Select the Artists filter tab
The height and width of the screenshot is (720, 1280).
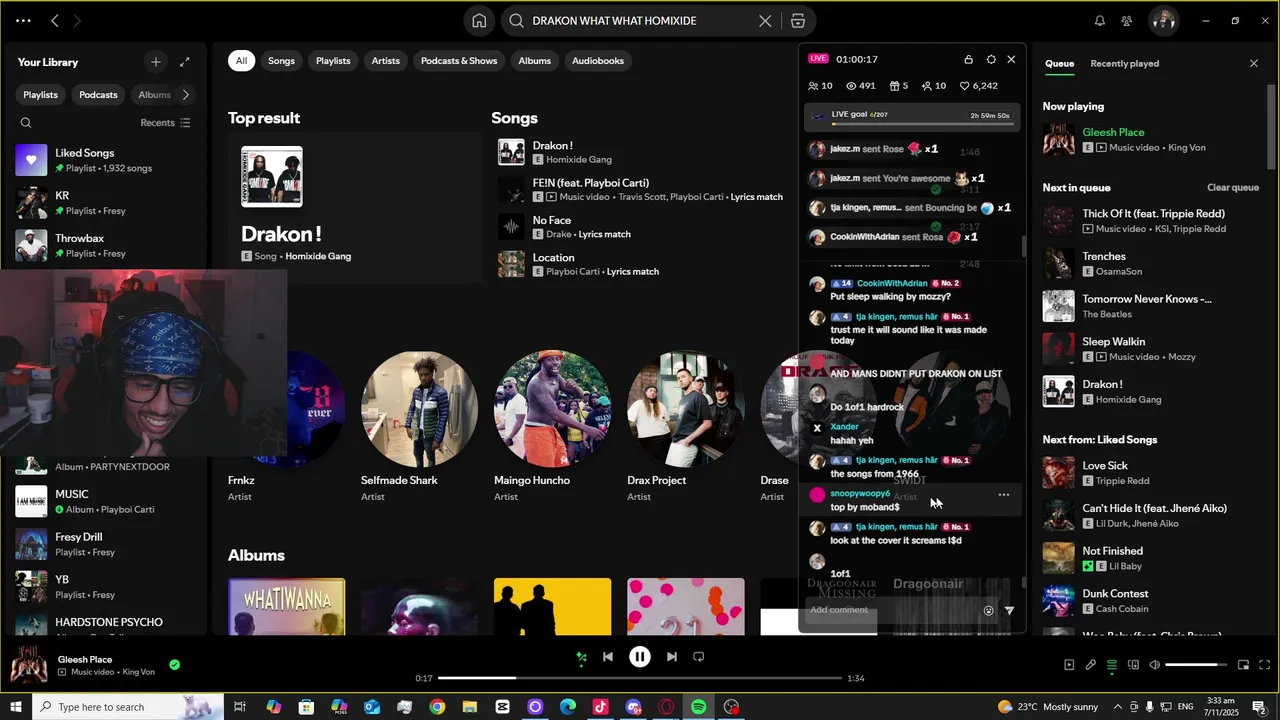click(386, 61)
